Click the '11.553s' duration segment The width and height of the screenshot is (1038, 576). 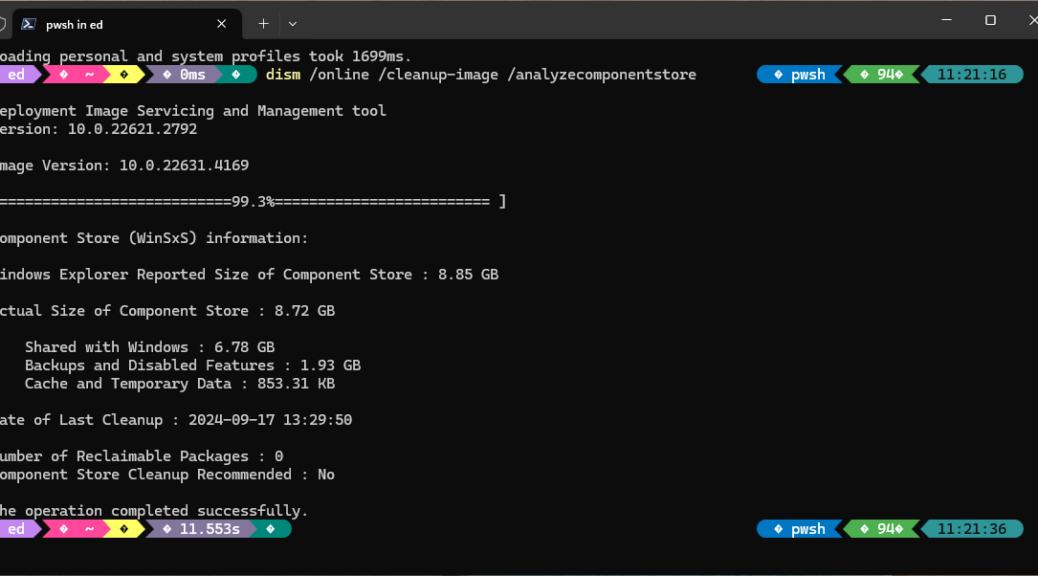202,529
